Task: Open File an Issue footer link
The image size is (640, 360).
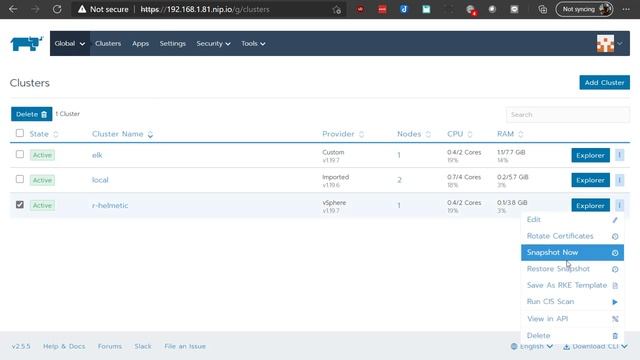Action: pos(185,346)
